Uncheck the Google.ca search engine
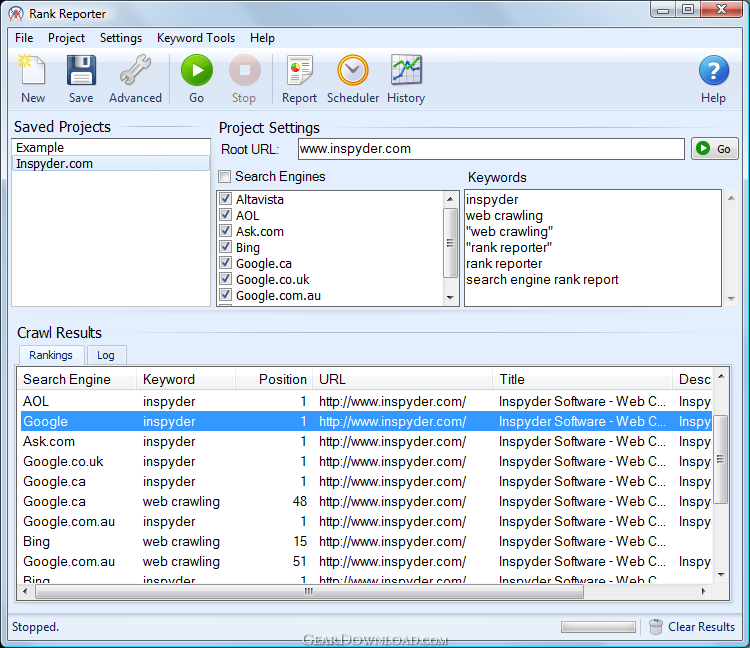The height and width of the screenshot is (648, 750). [x=225, y=263]
